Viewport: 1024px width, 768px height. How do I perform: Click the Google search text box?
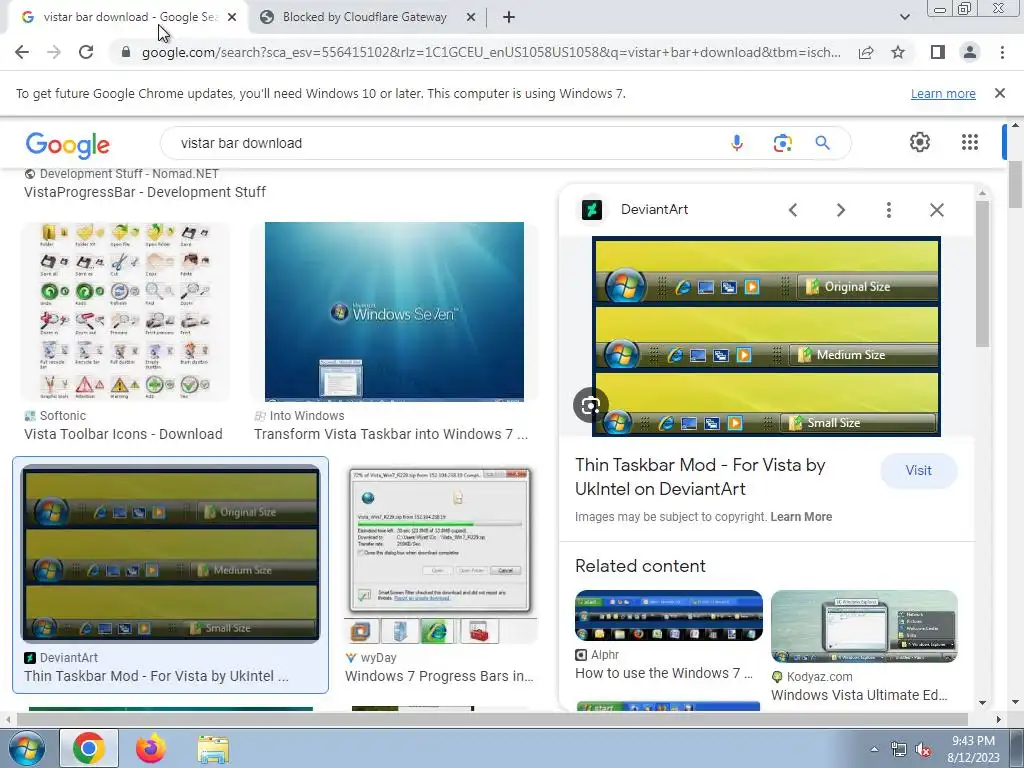[x=444, y=143]
